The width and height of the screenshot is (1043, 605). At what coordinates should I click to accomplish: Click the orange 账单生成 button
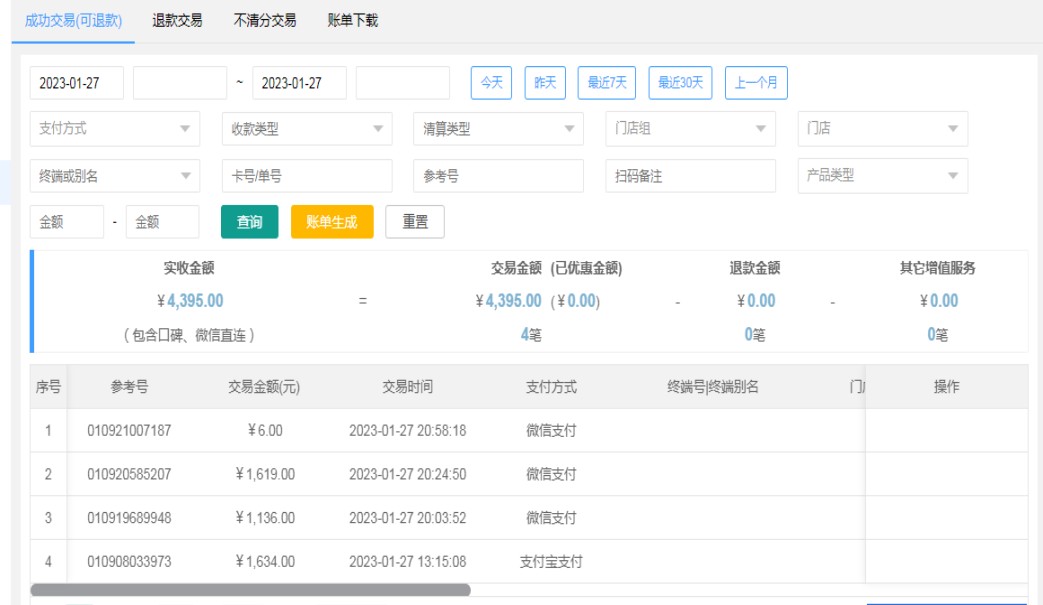pos(332,222)
